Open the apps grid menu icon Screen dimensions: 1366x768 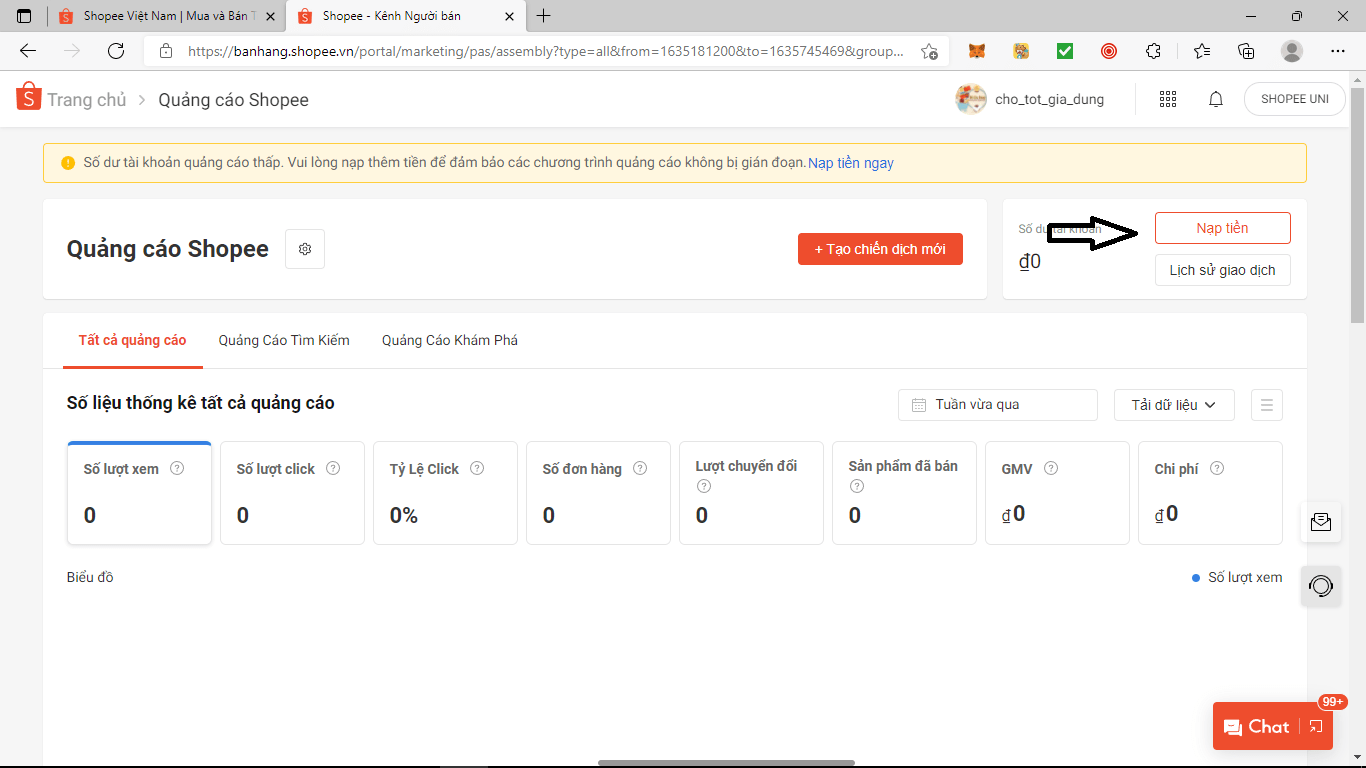pos(1167,99)
